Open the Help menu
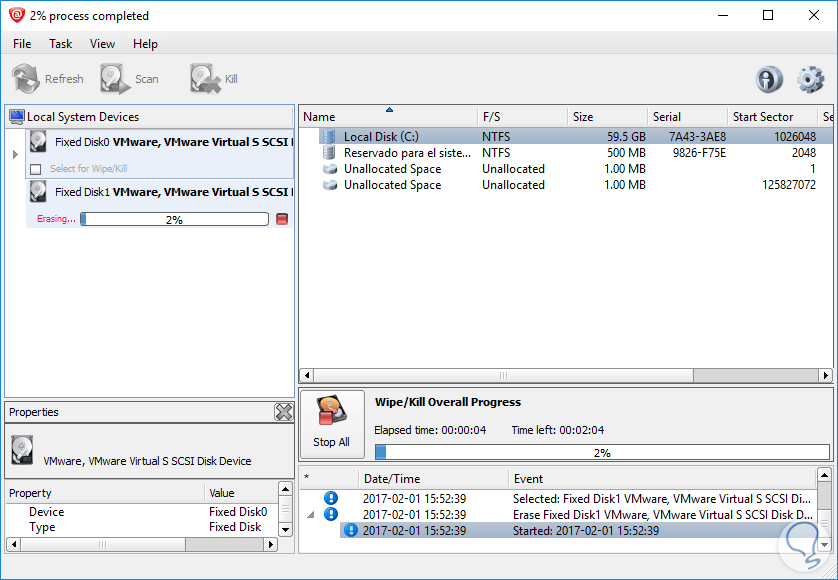Screen dimensions: 838x580 coord(145,44)
